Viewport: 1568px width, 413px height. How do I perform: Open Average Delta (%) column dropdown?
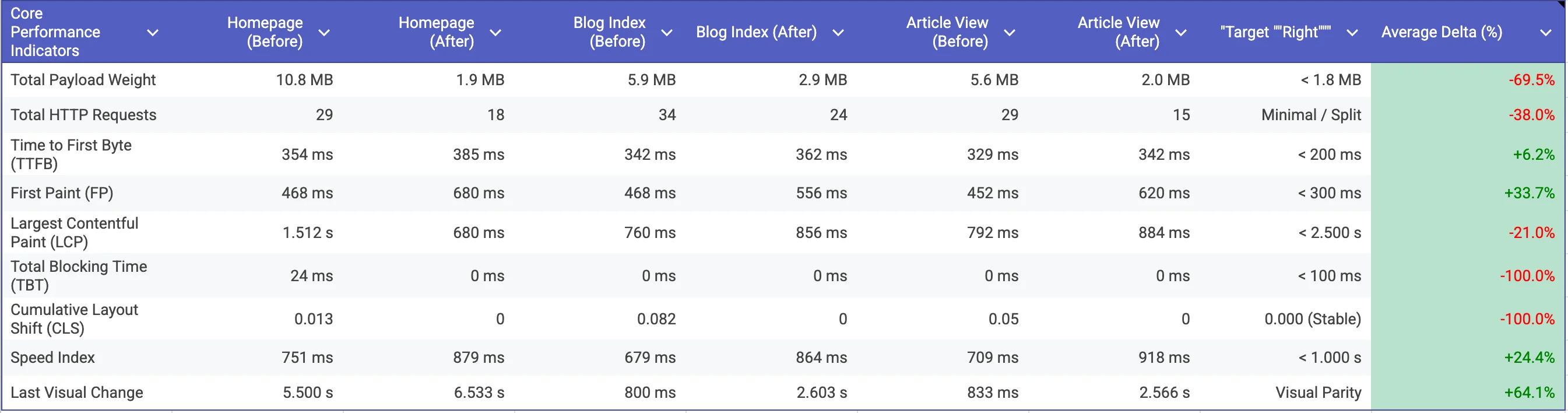pos(1545,32)
